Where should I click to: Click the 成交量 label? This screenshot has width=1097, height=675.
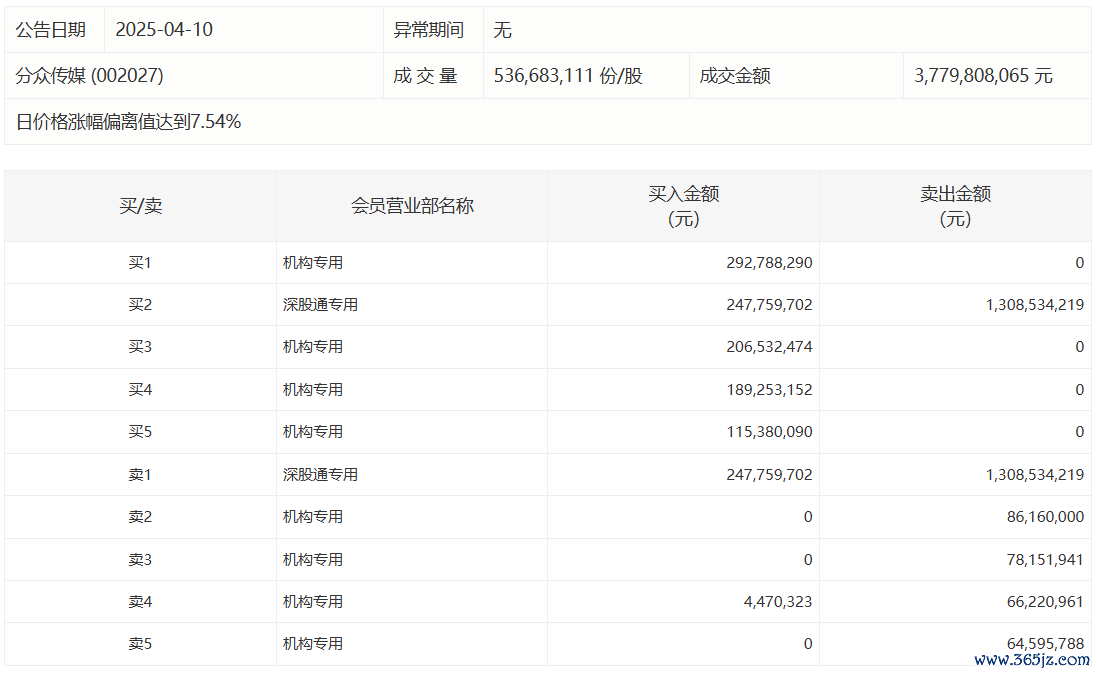[x=425, y=76]
